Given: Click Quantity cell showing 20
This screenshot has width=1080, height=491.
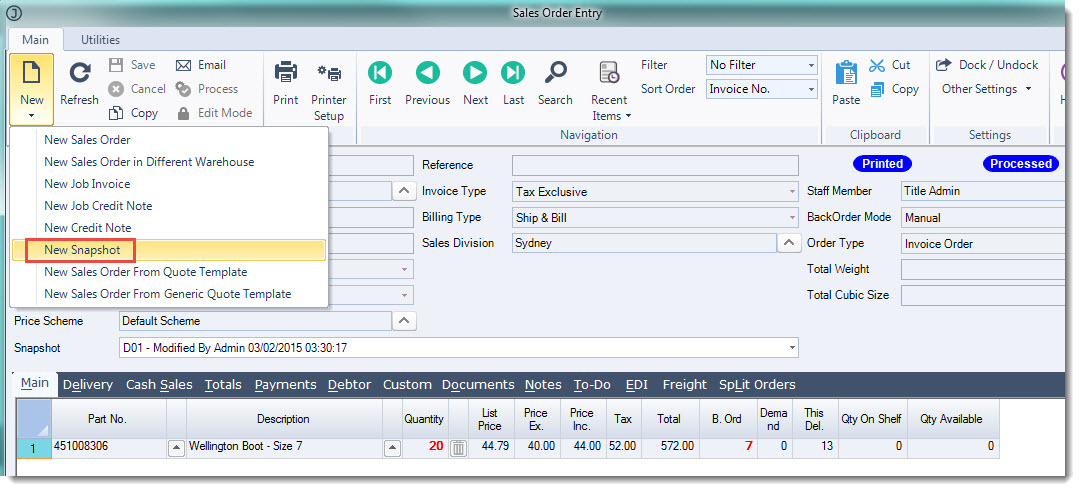Looking at the screenshot, I should pos(425,447).
